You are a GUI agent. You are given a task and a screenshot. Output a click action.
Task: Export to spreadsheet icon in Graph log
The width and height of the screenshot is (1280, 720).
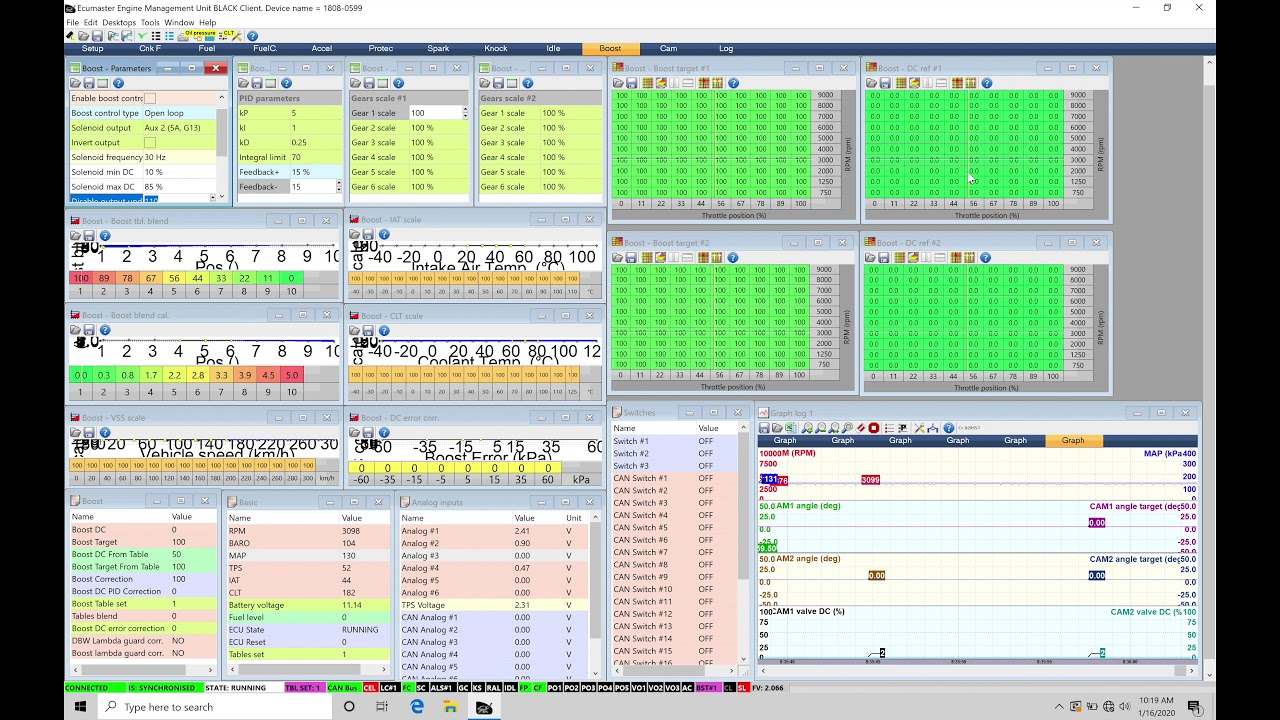pos(790,428)
